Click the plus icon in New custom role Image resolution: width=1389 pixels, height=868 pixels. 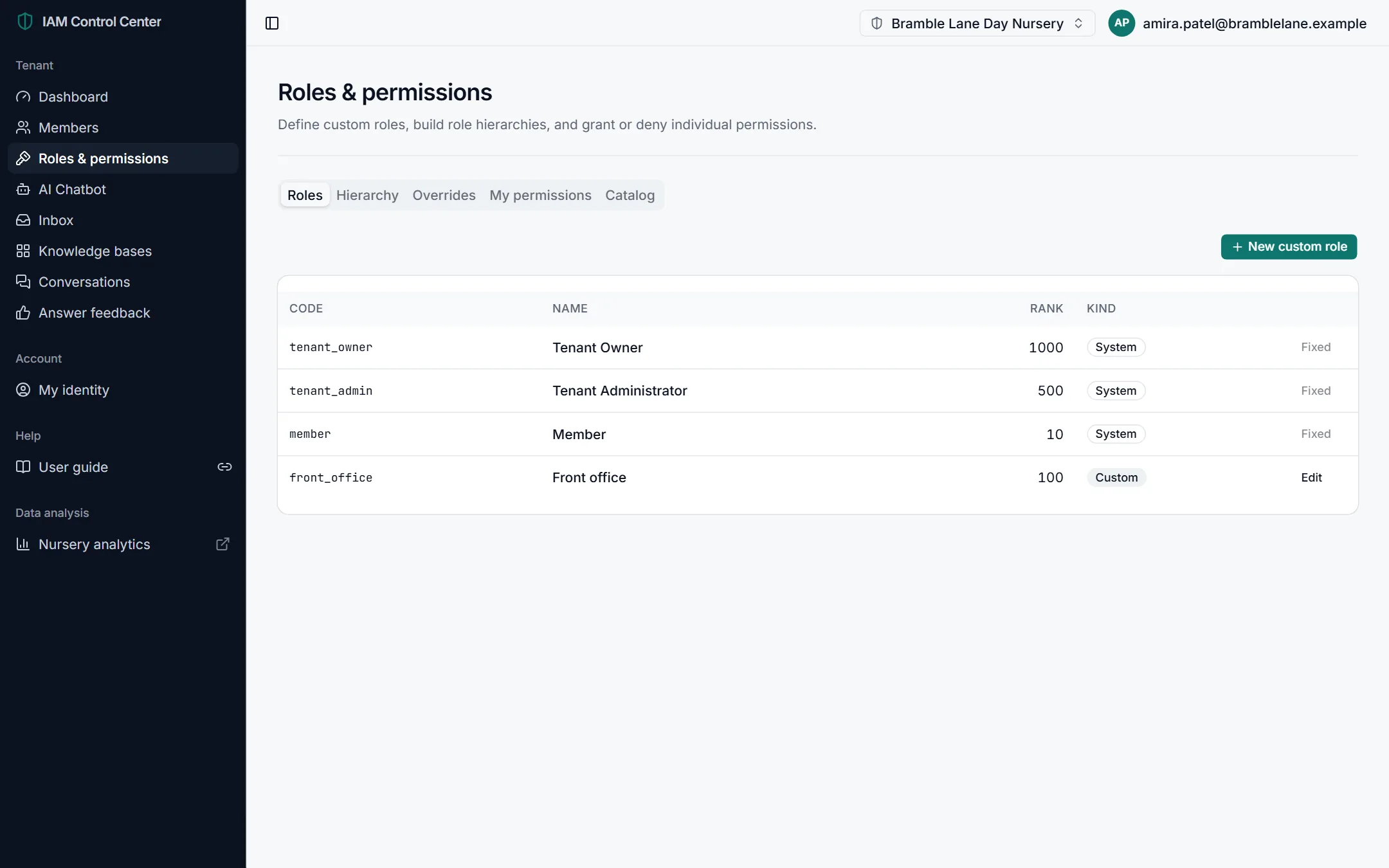(x=1237, y=247)
